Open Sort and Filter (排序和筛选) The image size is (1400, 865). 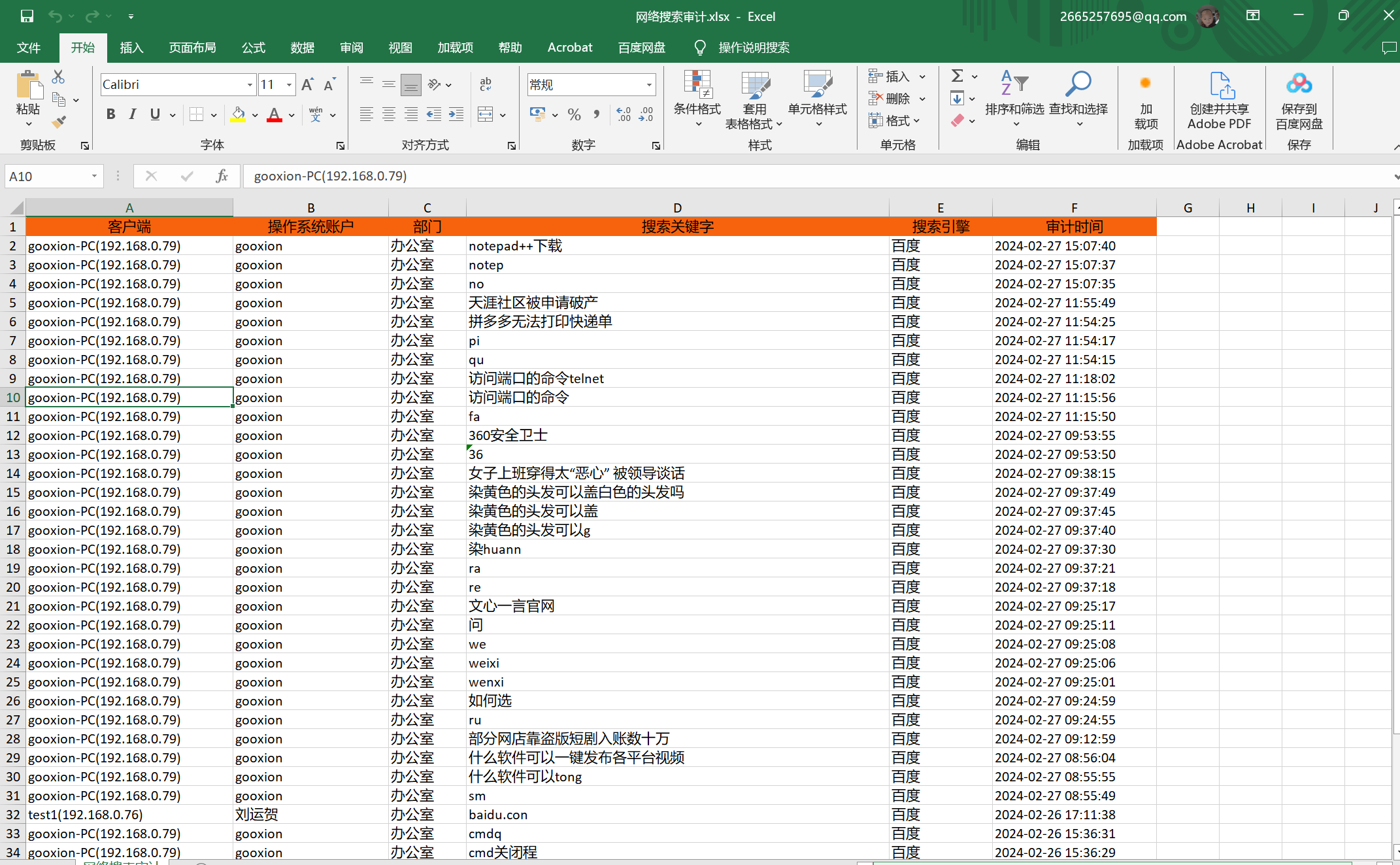click(x=1015, y=99)
